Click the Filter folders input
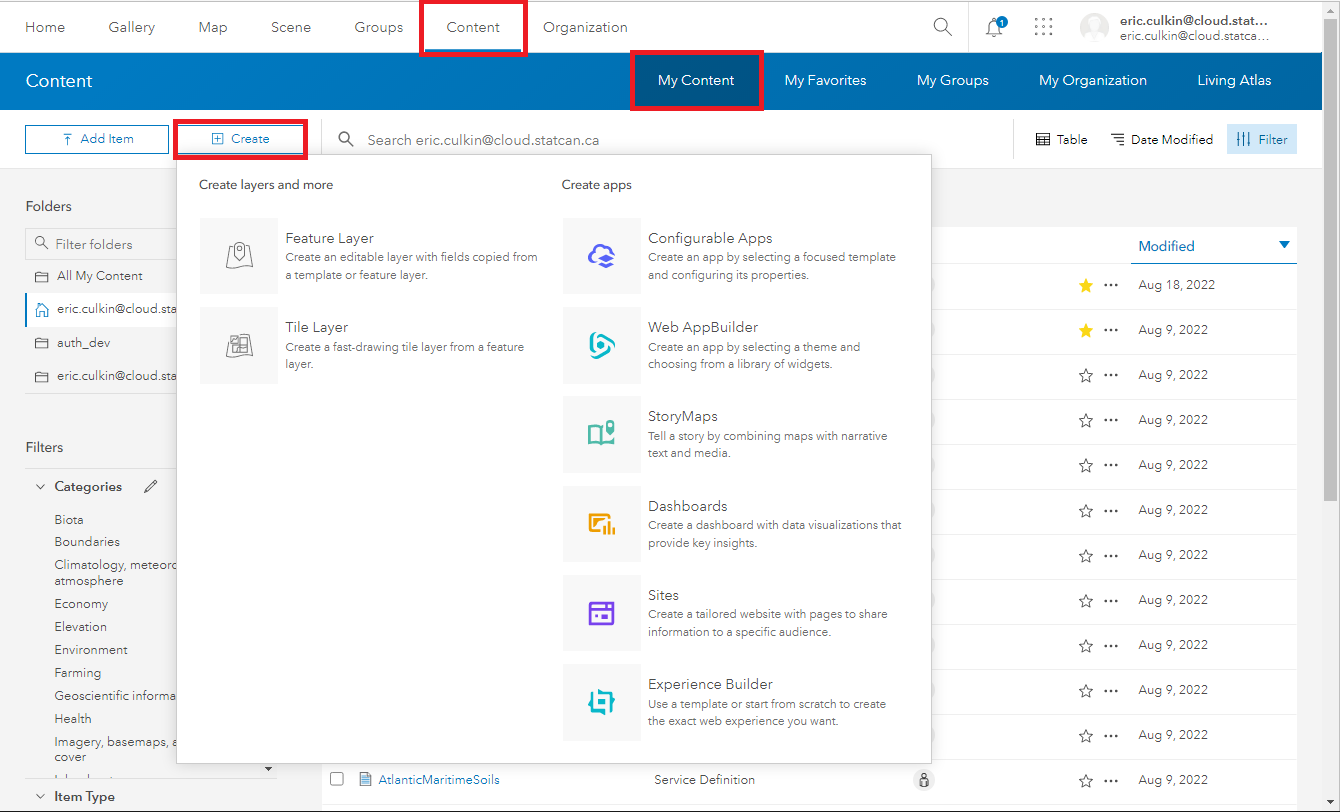This screenshot has height=812, width=1340. 100,243
